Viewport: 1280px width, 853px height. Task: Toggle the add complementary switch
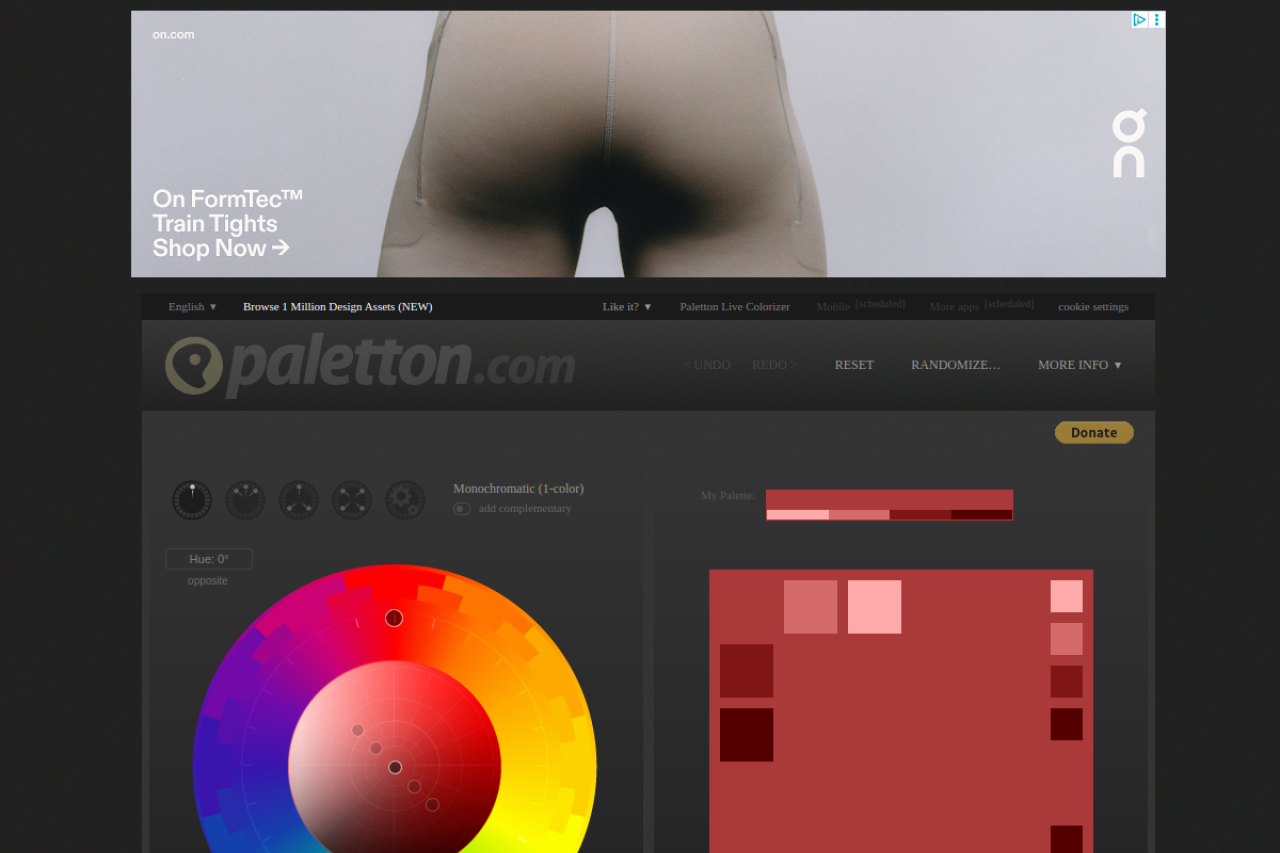point(461,509)
